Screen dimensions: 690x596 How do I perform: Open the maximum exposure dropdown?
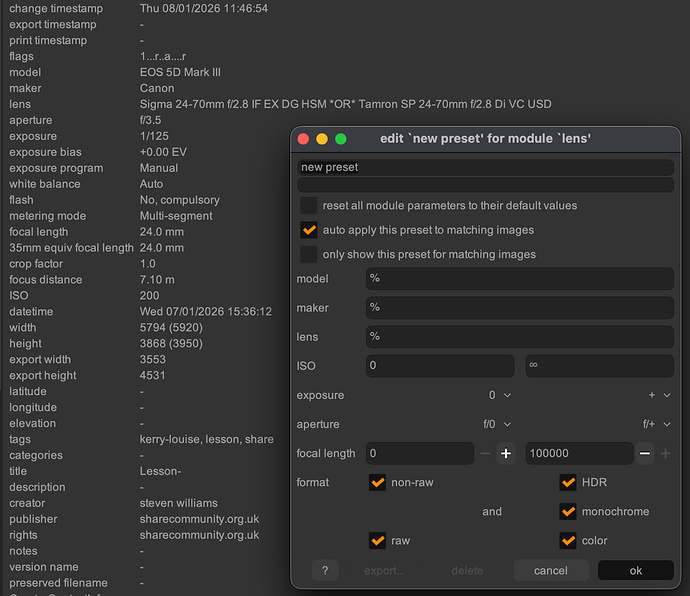coord(659,395)
